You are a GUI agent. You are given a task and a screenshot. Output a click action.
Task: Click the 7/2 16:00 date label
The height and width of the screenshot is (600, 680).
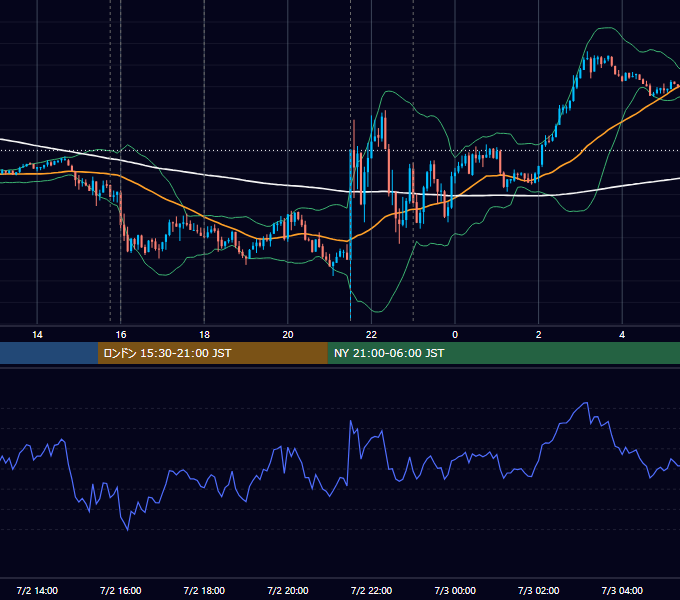coord(121,590)
